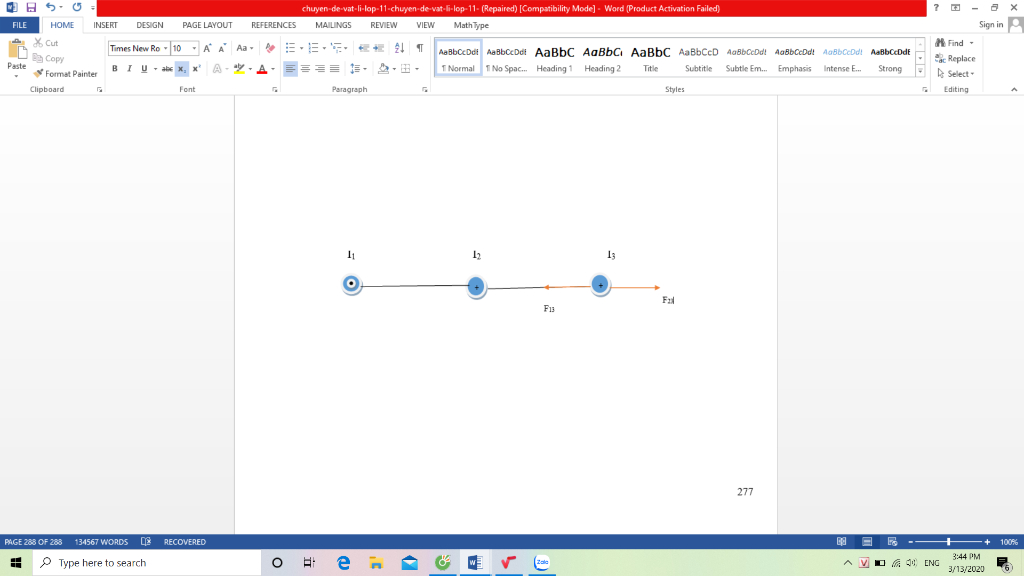
Task: Expand the Styles gallery More arrow
Action: [x=920, y=71]
